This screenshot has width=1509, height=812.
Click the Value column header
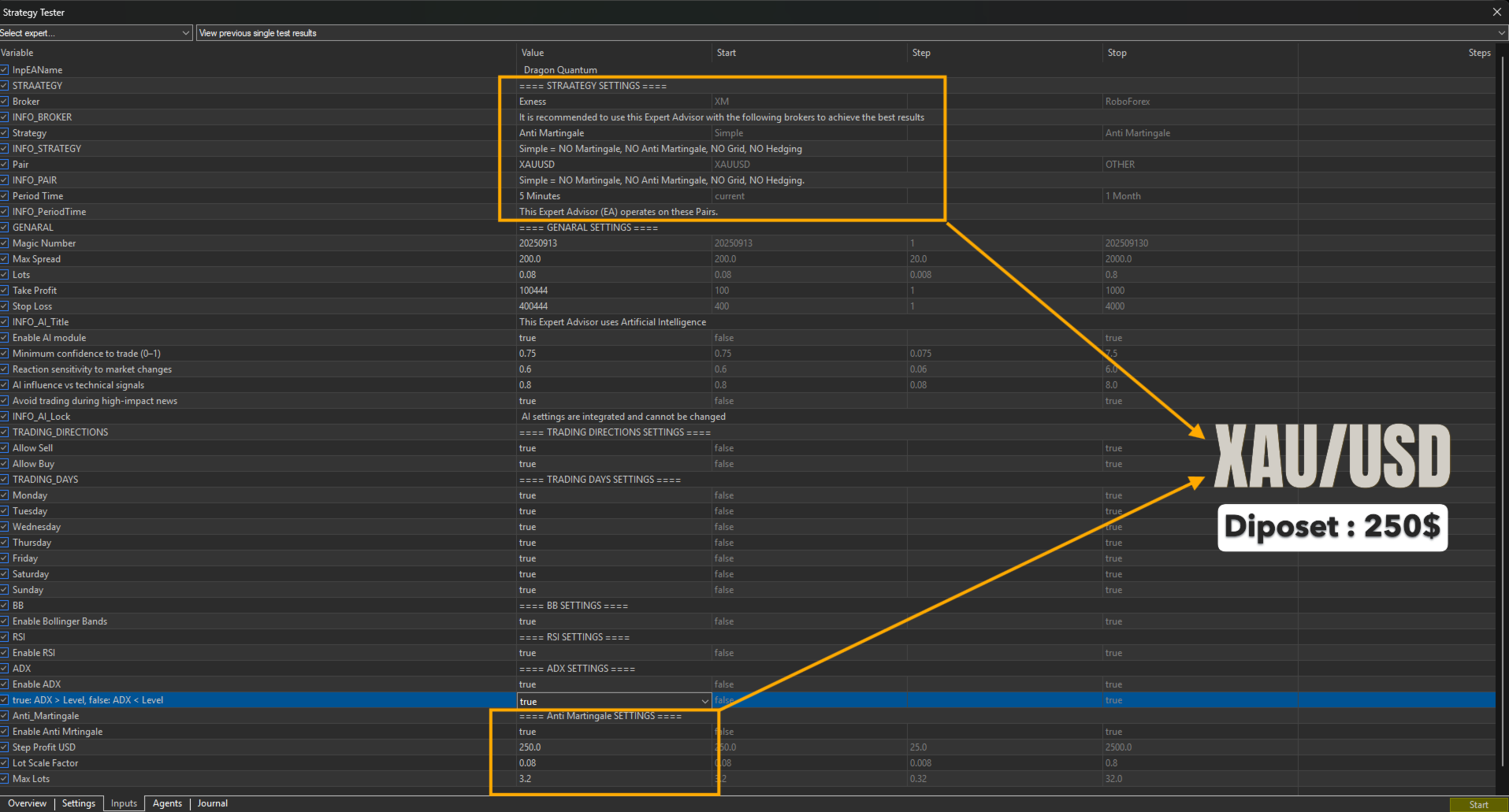[533, 53]
